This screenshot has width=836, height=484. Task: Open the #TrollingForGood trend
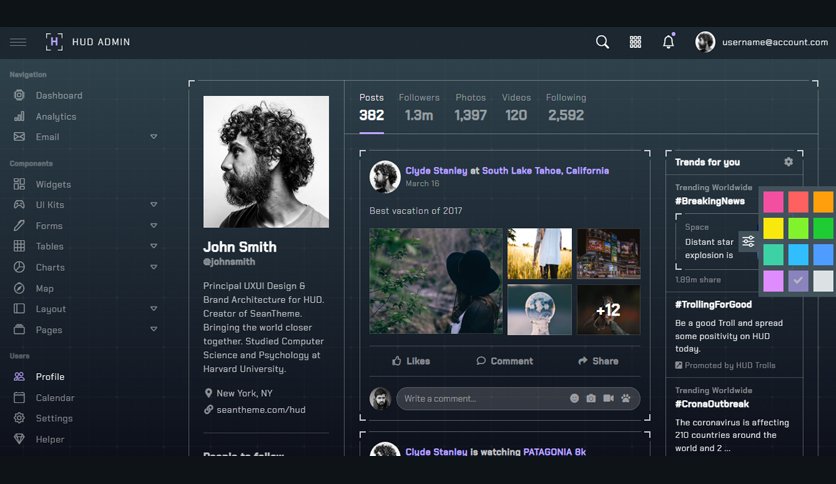(713, 304)
